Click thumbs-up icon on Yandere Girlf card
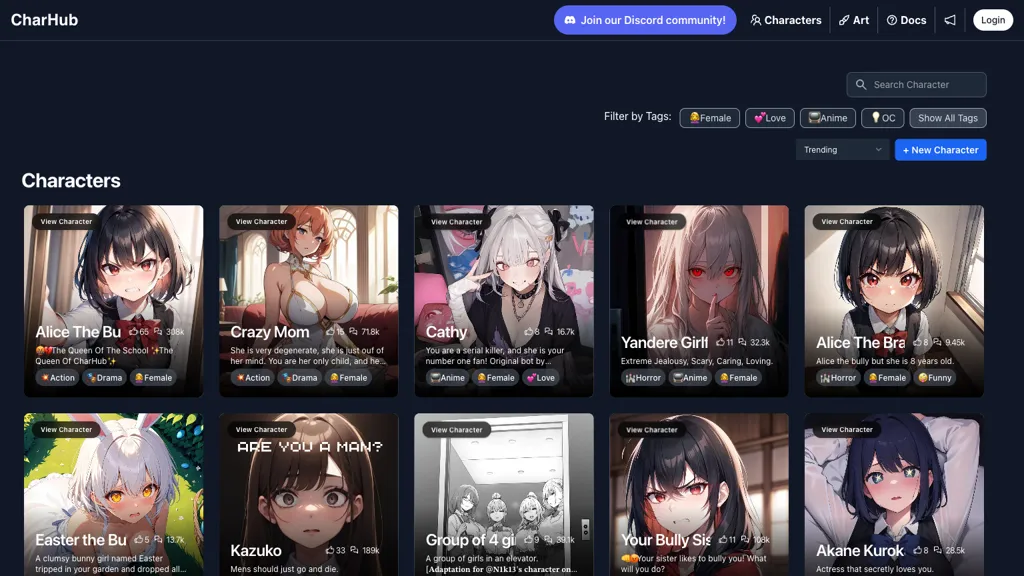 [720, 342]
